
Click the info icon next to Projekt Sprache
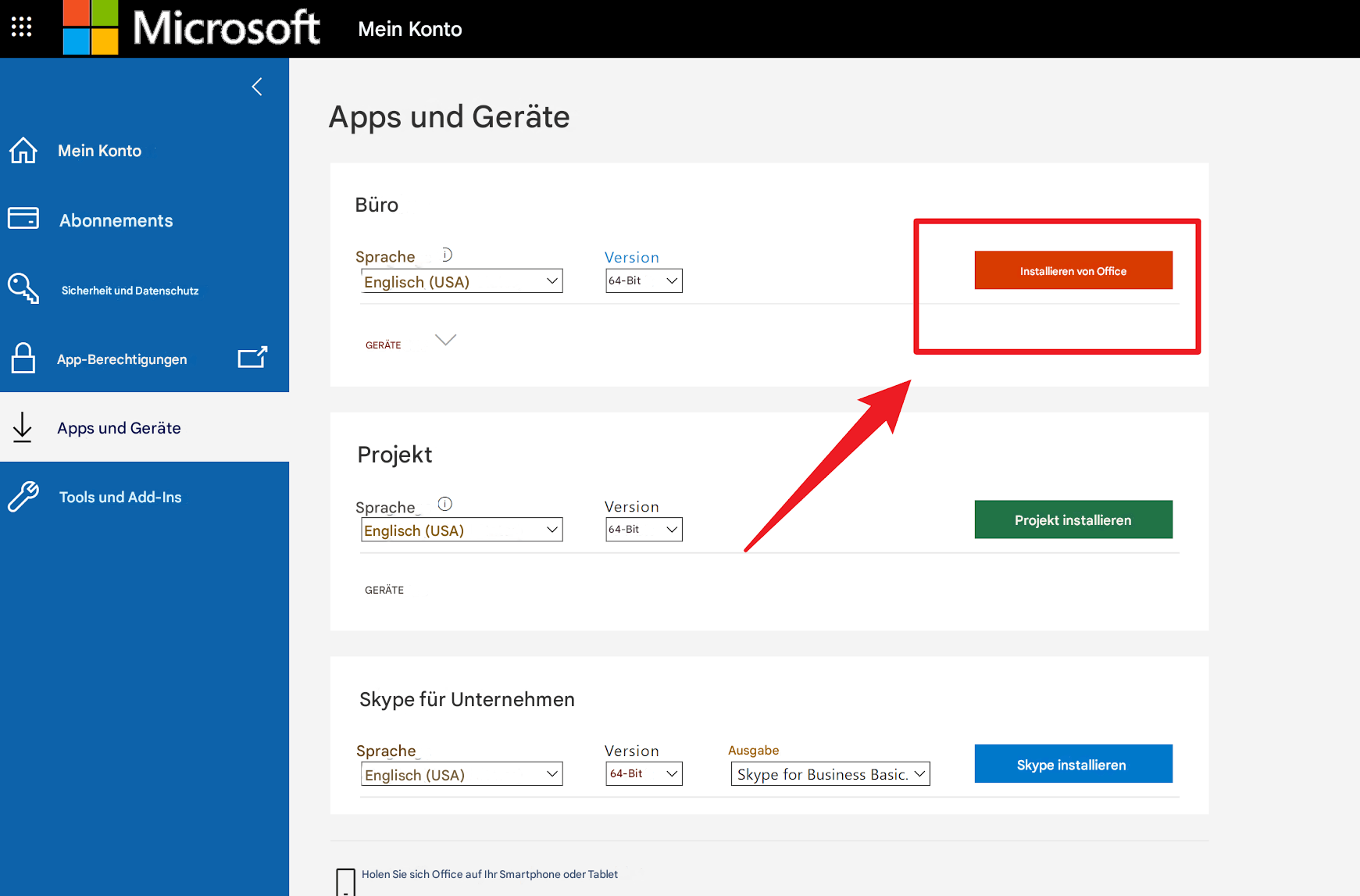click(x=445, y=504)
